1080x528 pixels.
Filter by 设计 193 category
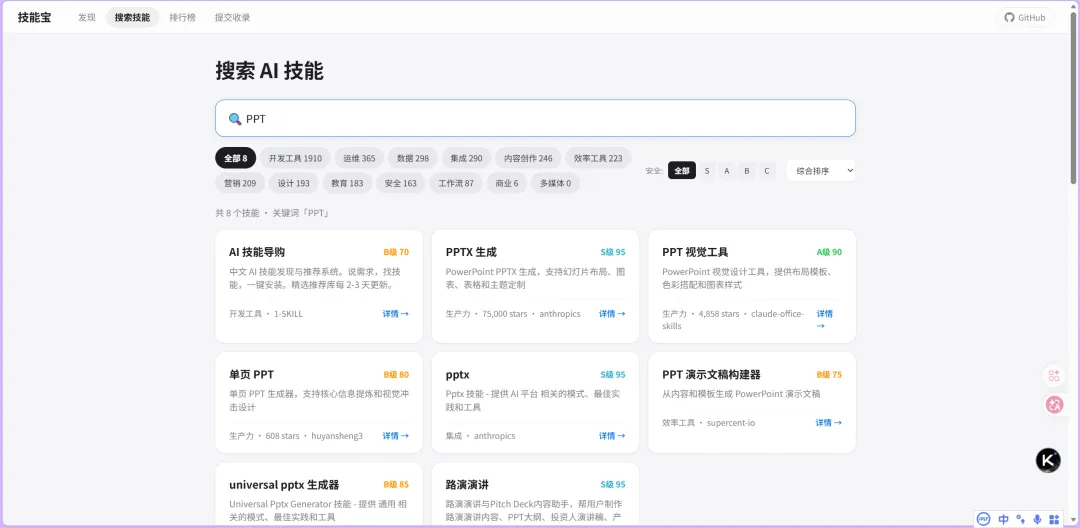coord(293,183)
